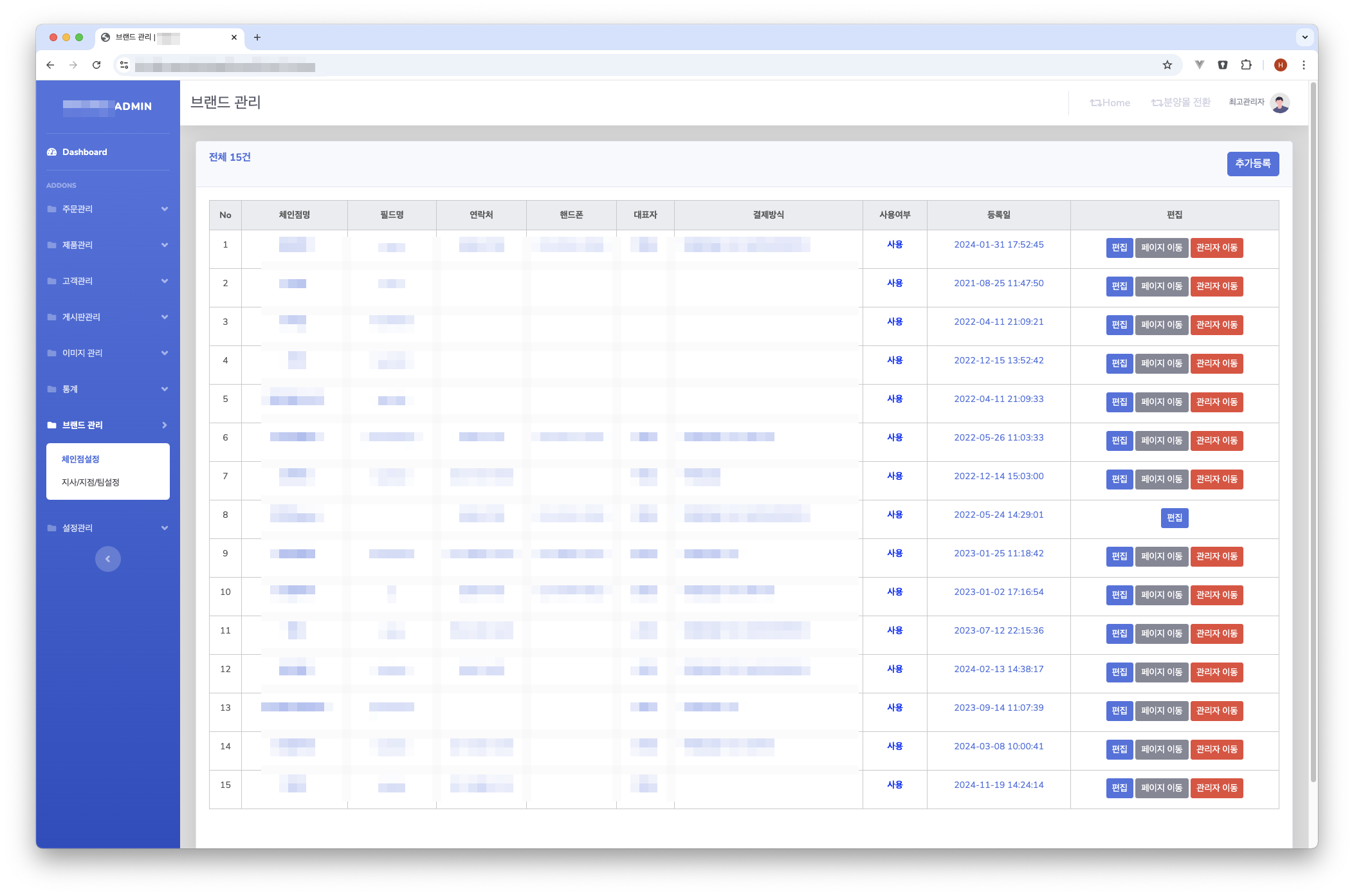Image resolution: width=1354 pixels, height=896 pixels.
Task: Expand 이미지 관리 sidebar menu
Action: pyautogui.click(x=108, y=353)
